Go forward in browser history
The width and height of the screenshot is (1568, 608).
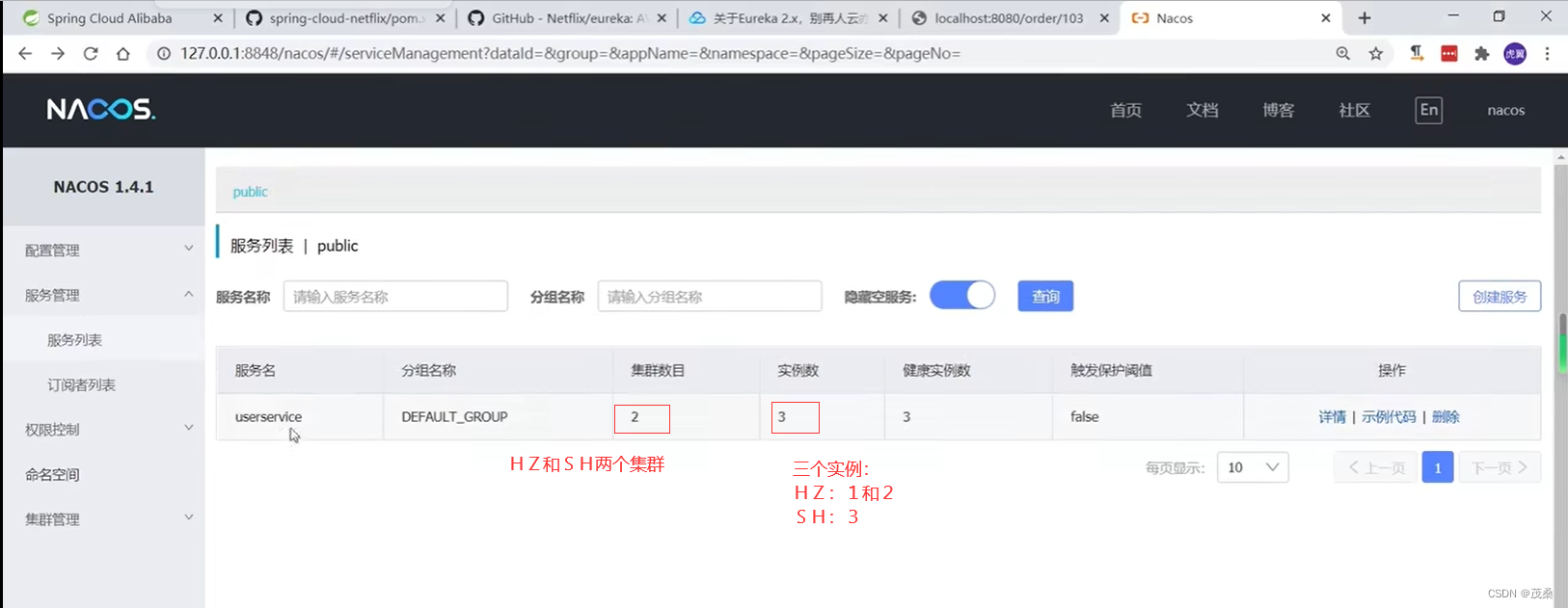pyautogui.click(x=58, y=54)
